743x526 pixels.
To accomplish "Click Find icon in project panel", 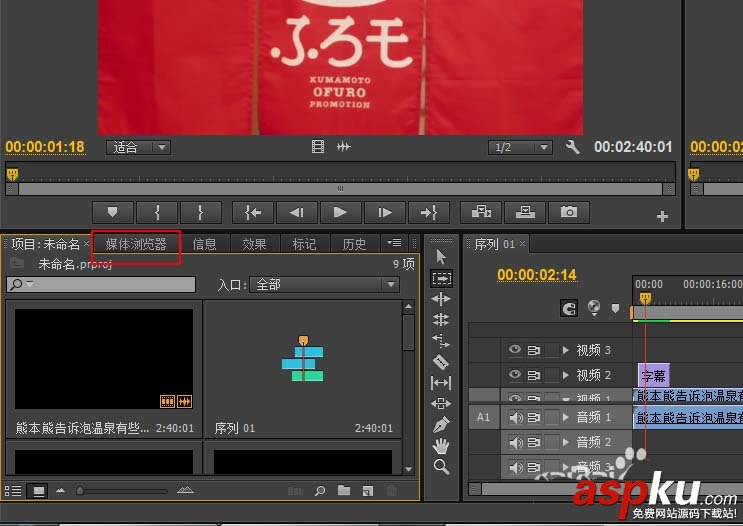I will coord(320,491).
